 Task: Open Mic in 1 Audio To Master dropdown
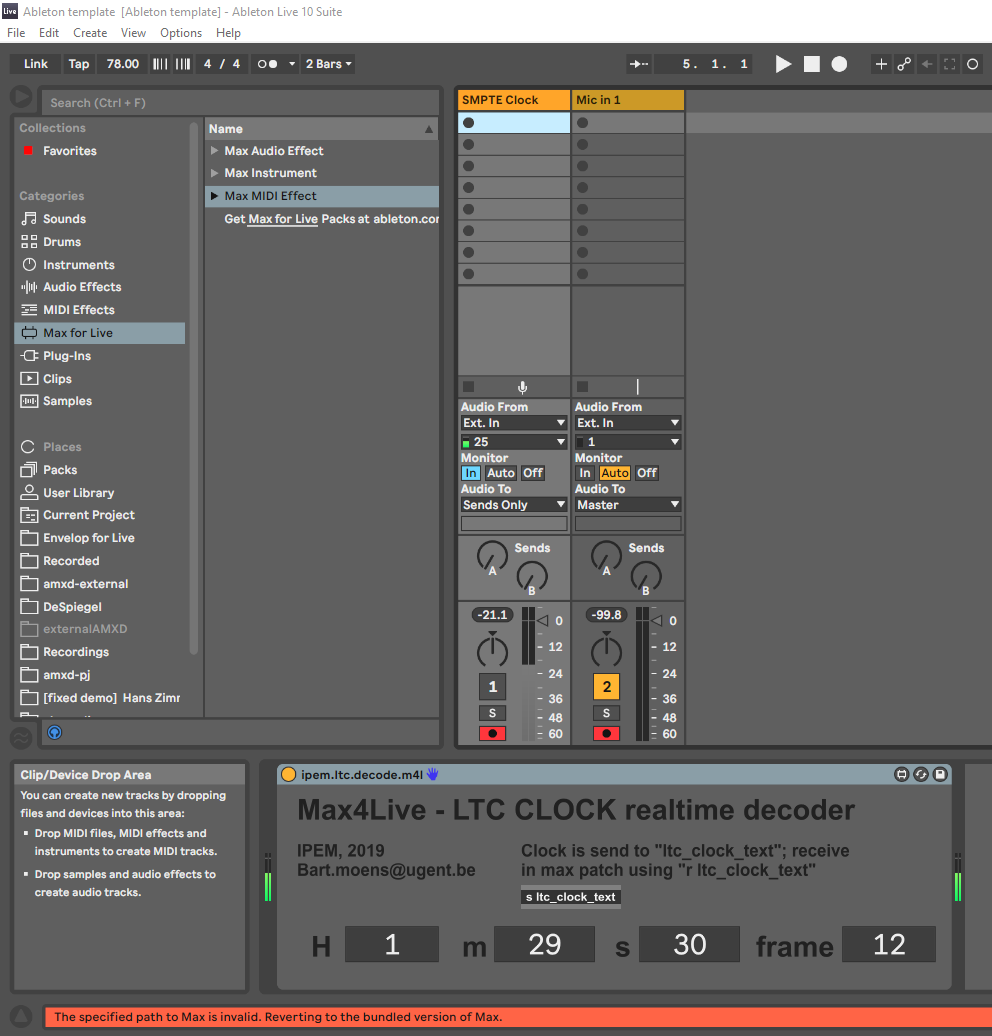click(x=628, y=505)
